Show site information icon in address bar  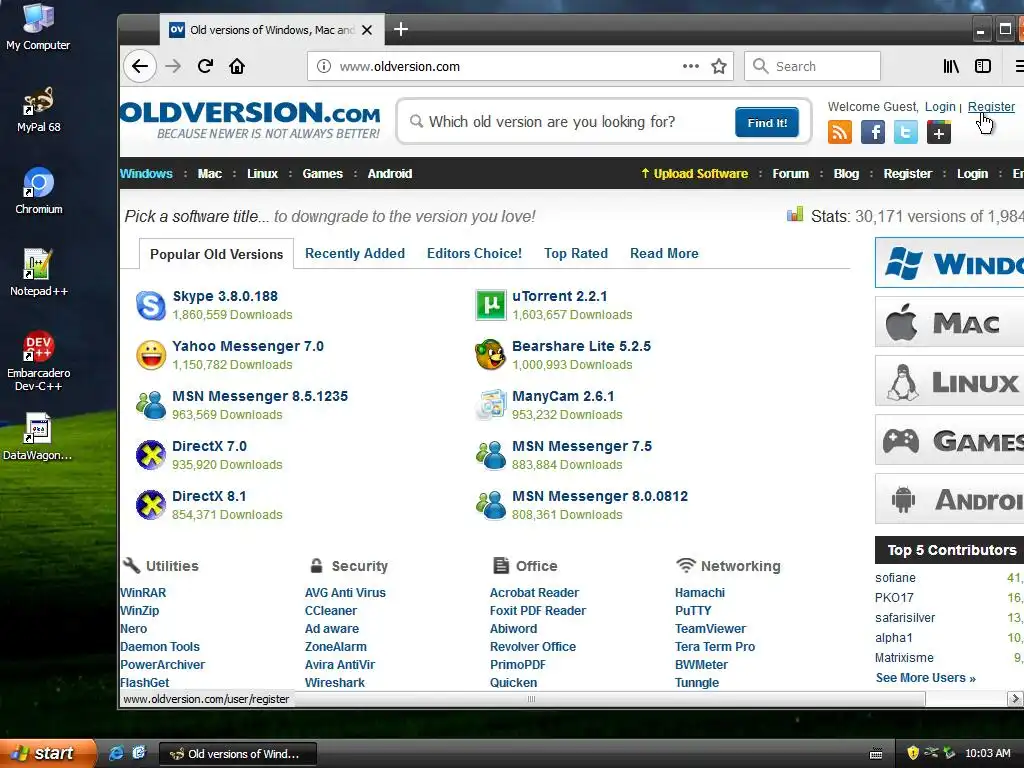pos(324,66)
